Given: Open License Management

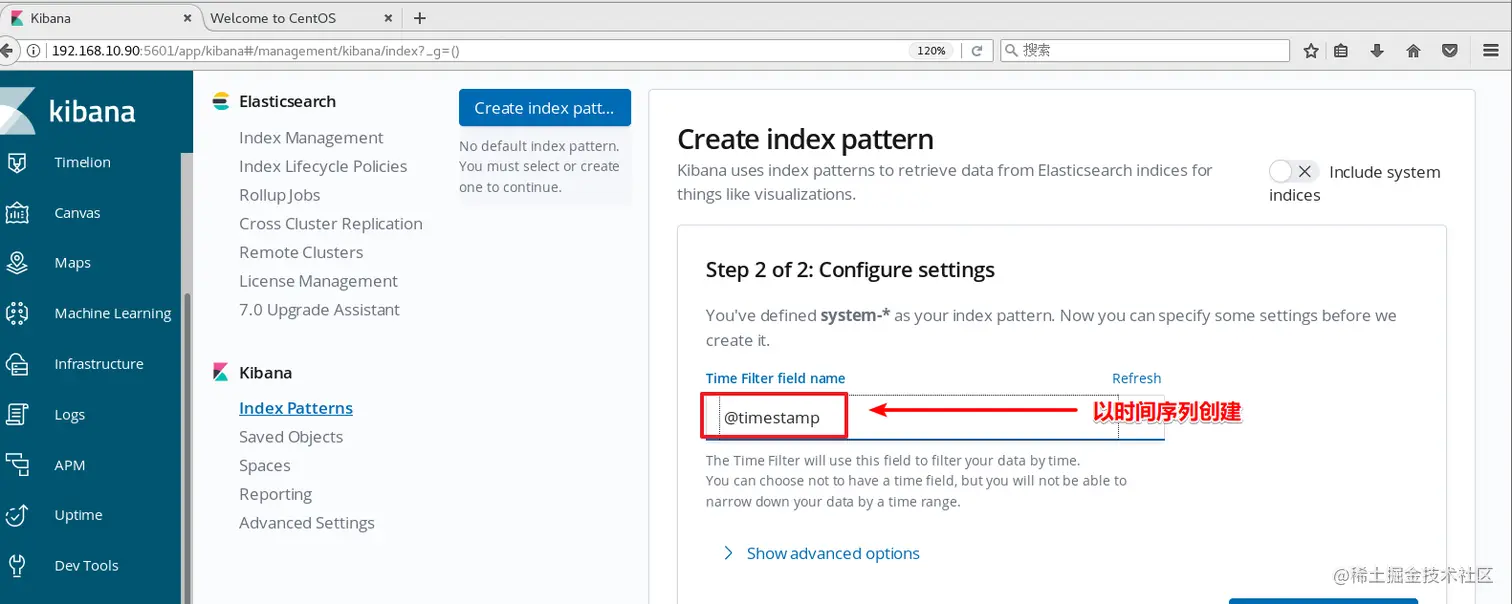Looking at the screenshot, I should tap(318, 281).
